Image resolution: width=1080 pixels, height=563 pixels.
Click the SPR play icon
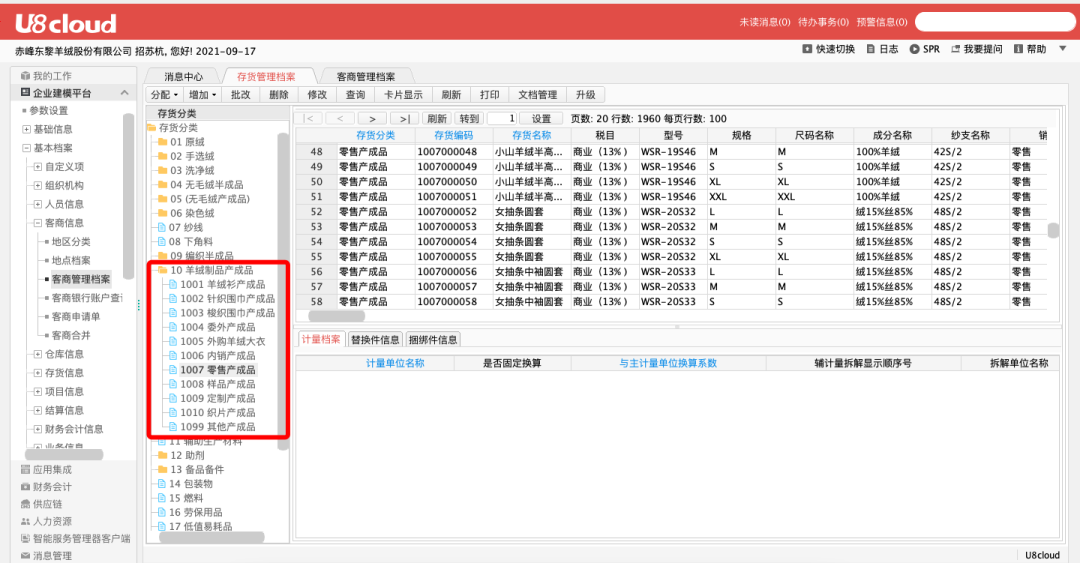pyautogui.click(x=915, y=49)
